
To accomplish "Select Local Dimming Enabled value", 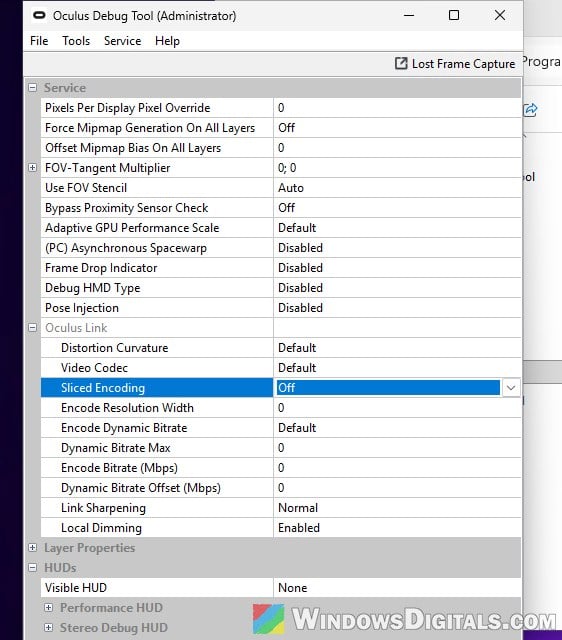I will [397, 528].
